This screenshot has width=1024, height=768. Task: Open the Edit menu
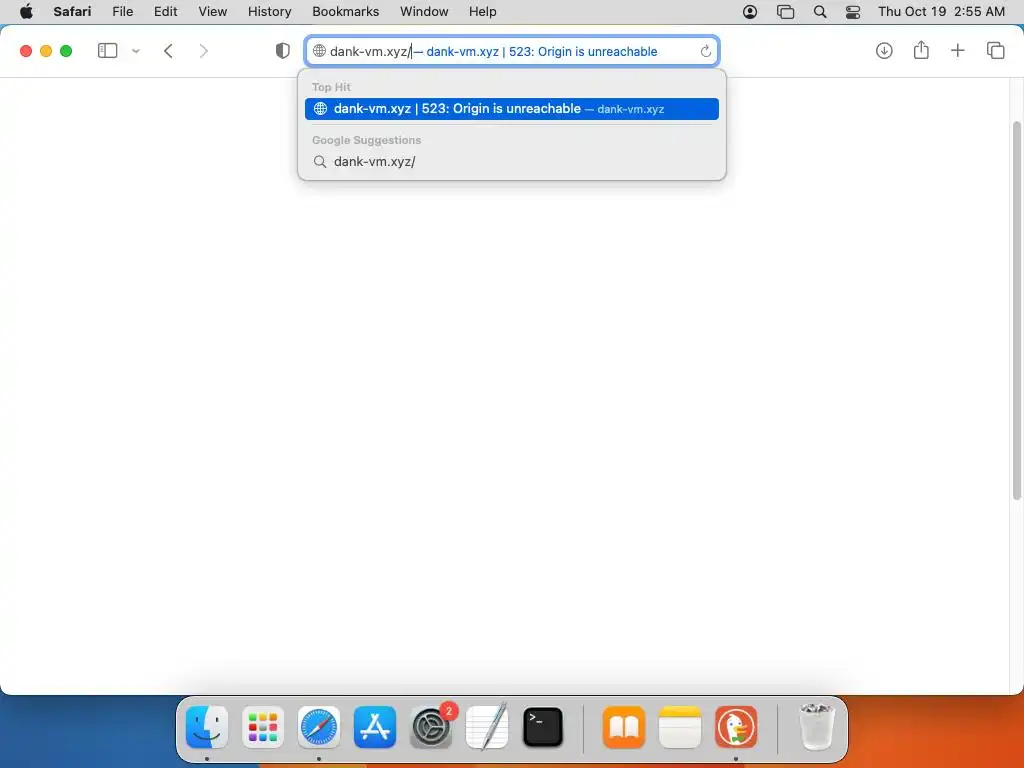166,12
